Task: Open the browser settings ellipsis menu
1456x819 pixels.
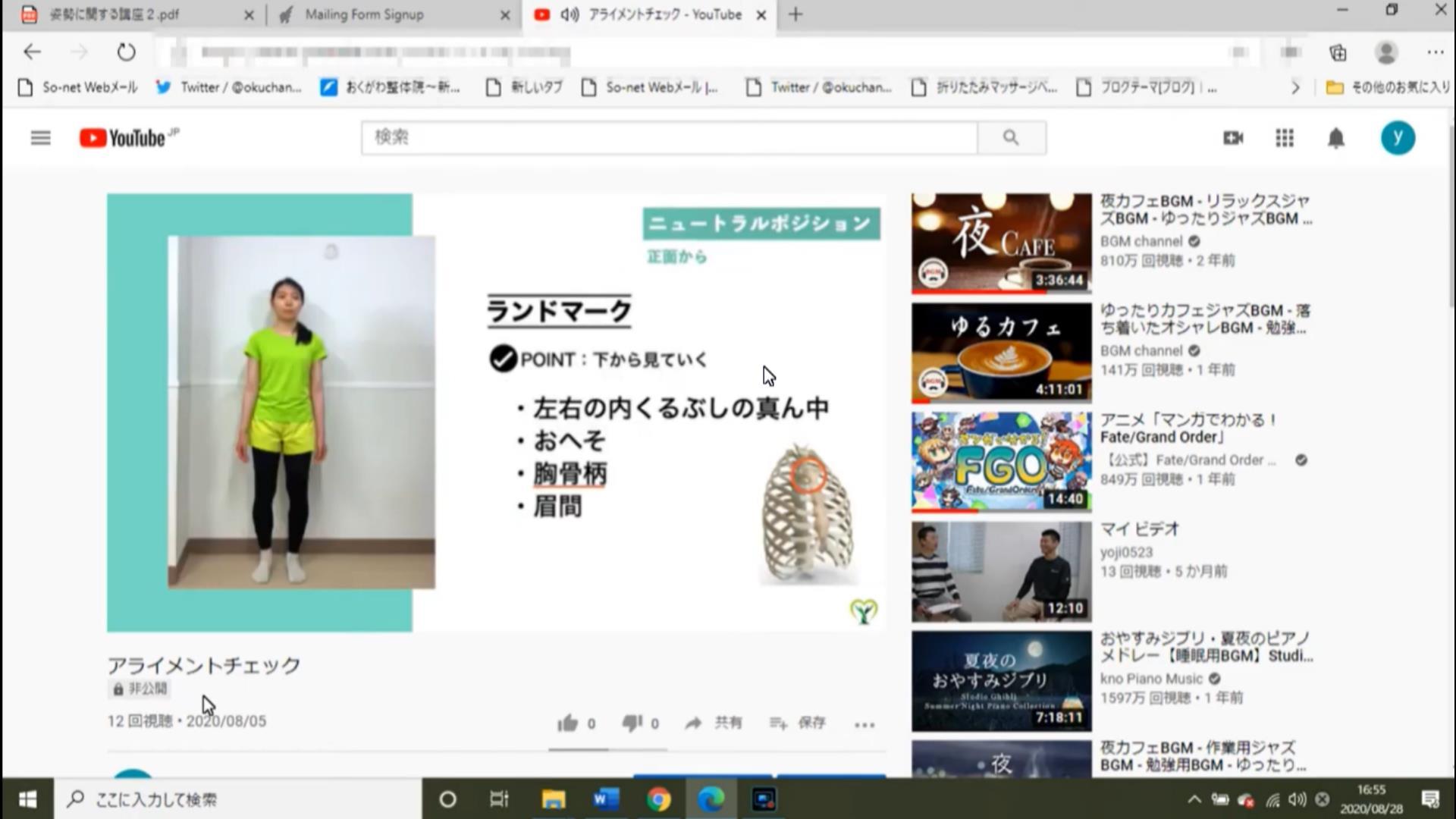Action: point(1435,52)
